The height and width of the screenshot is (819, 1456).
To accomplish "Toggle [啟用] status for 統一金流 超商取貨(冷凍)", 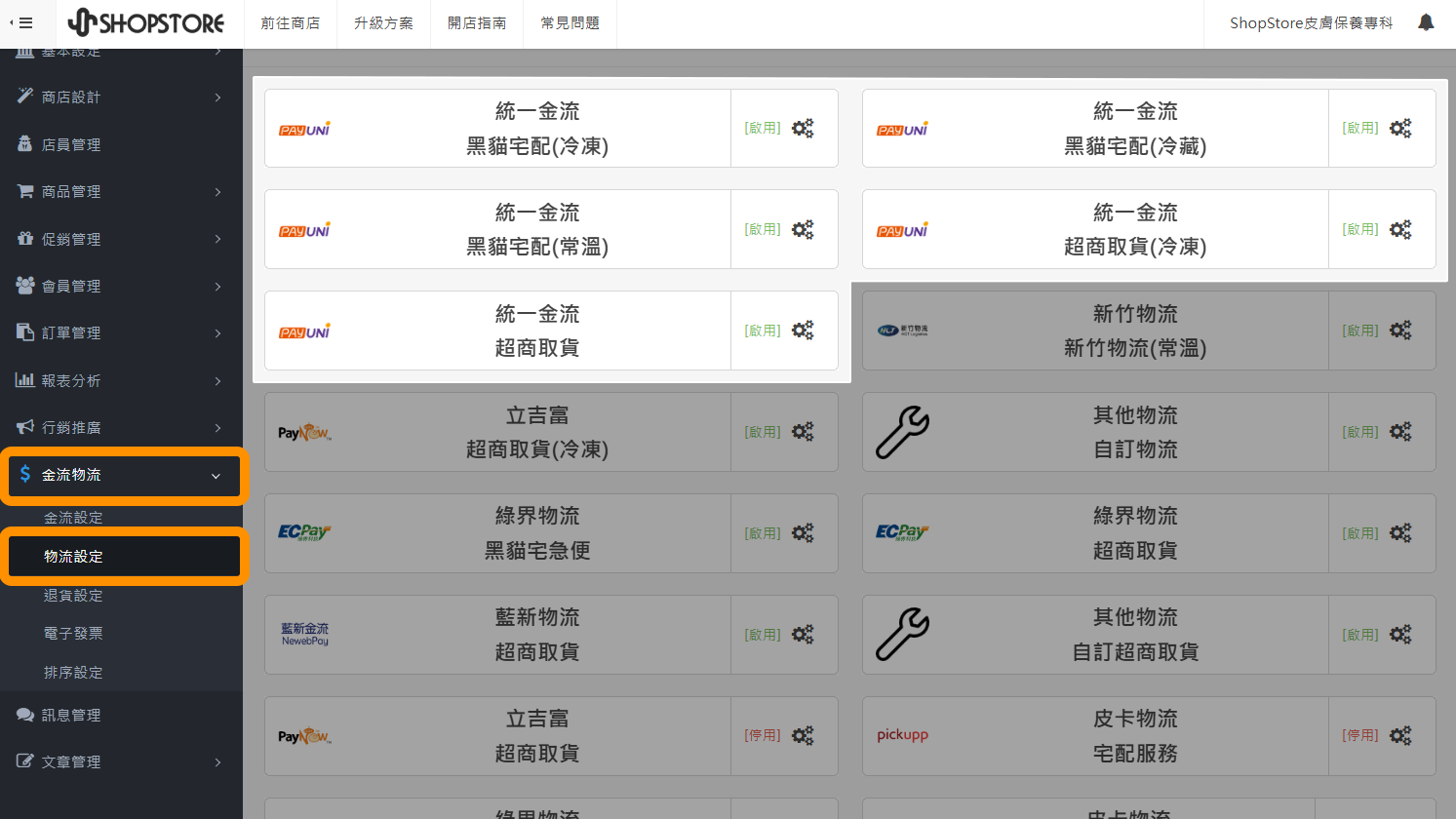I will (x=1360, y=230).
